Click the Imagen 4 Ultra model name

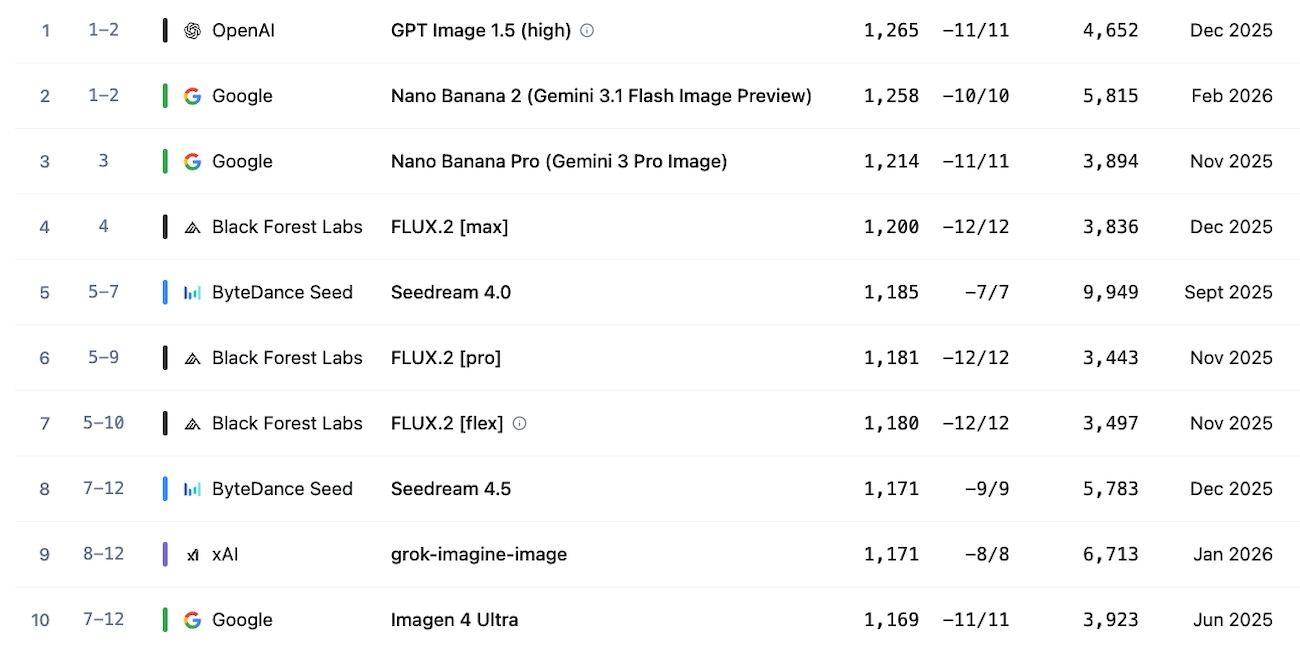tap(454, 620)
